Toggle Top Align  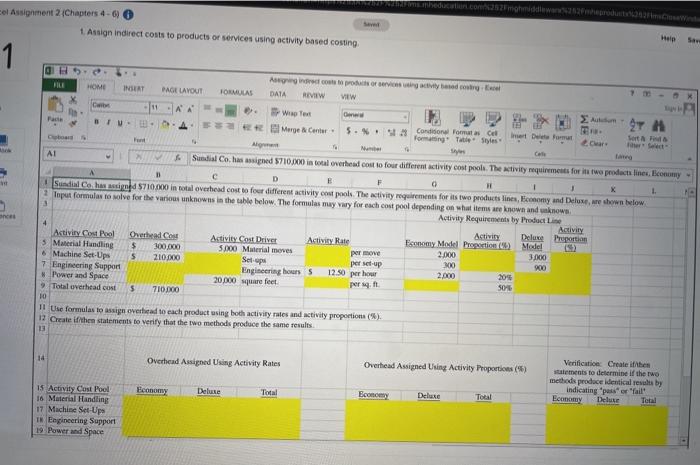[207, 108]
